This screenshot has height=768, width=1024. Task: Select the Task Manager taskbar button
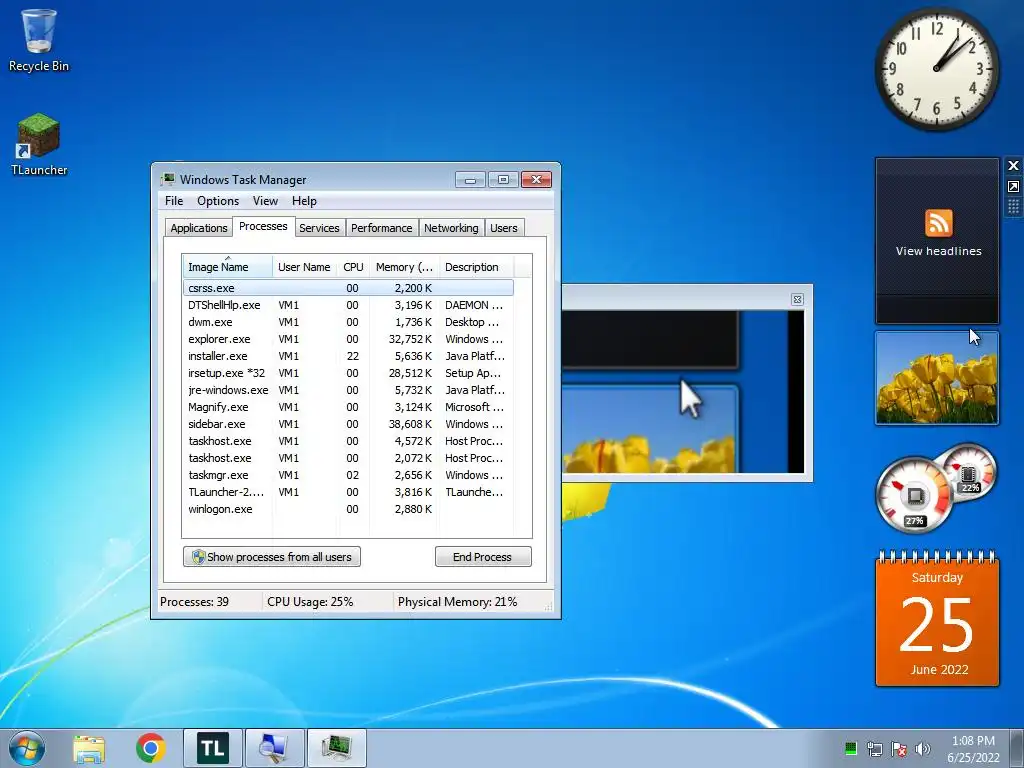tap(336, 748)
